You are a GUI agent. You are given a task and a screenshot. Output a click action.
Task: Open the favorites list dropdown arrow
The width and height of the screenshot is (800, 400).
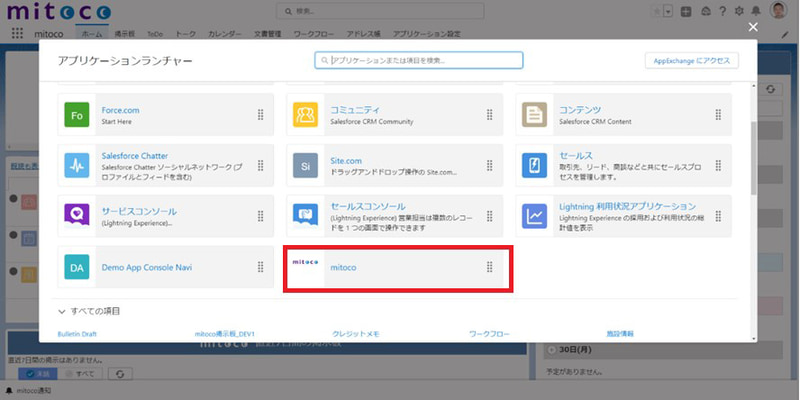(669, 12)
